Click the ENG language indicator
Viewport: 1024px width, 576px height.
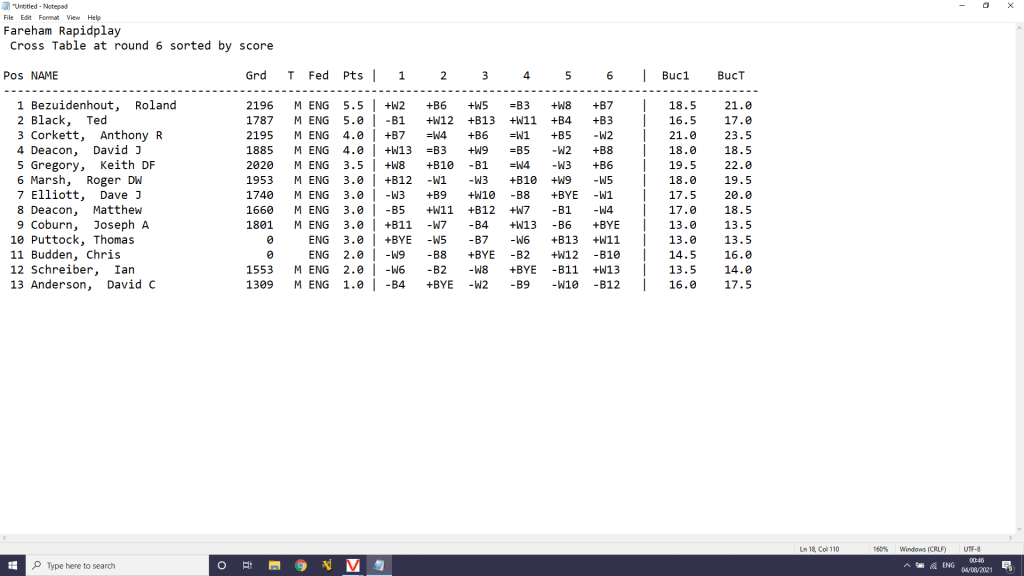click(x=948, y=565)
